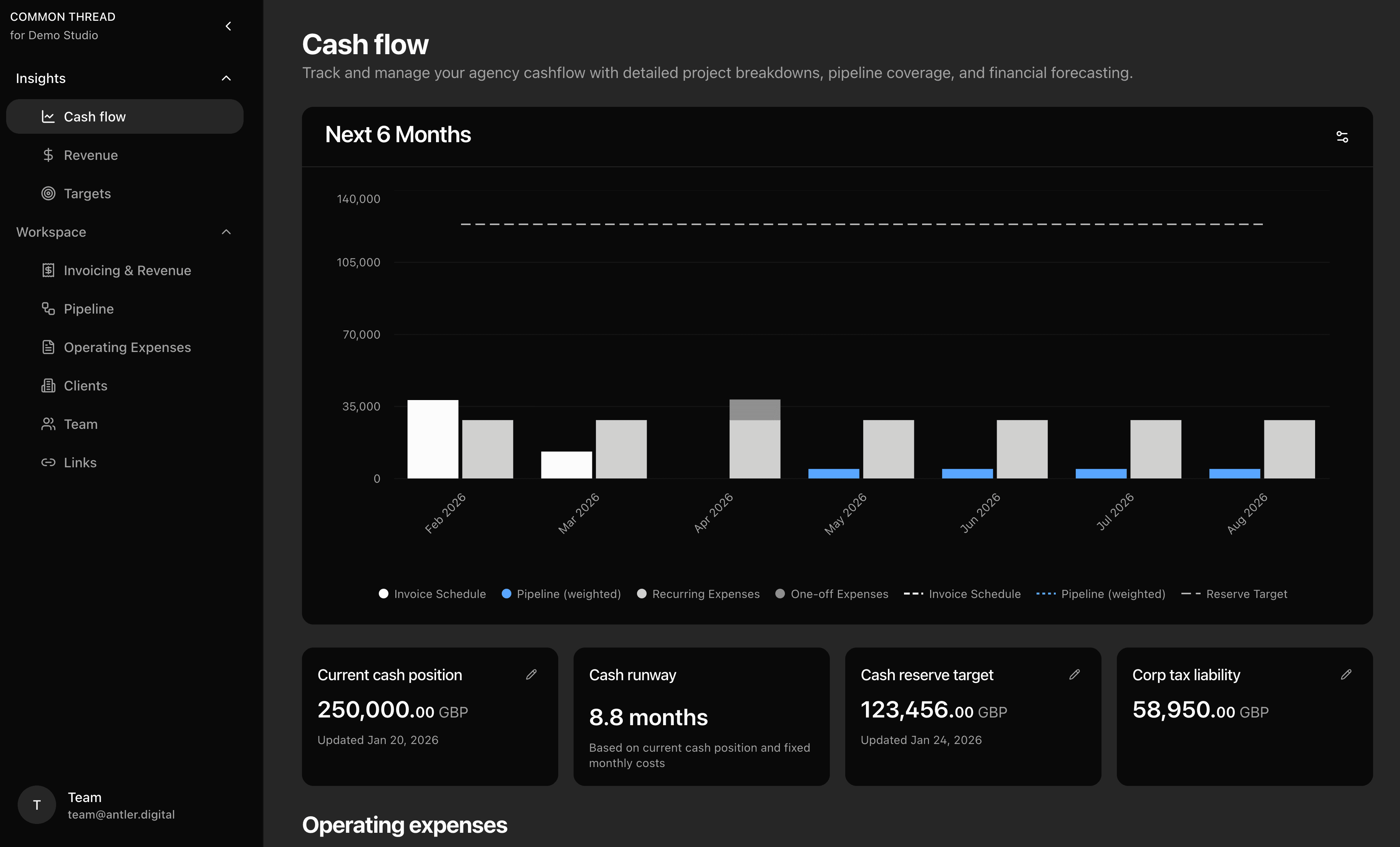Select the Clients building icon
This screenshot has height=847, width=1400.
pos(49,385)
